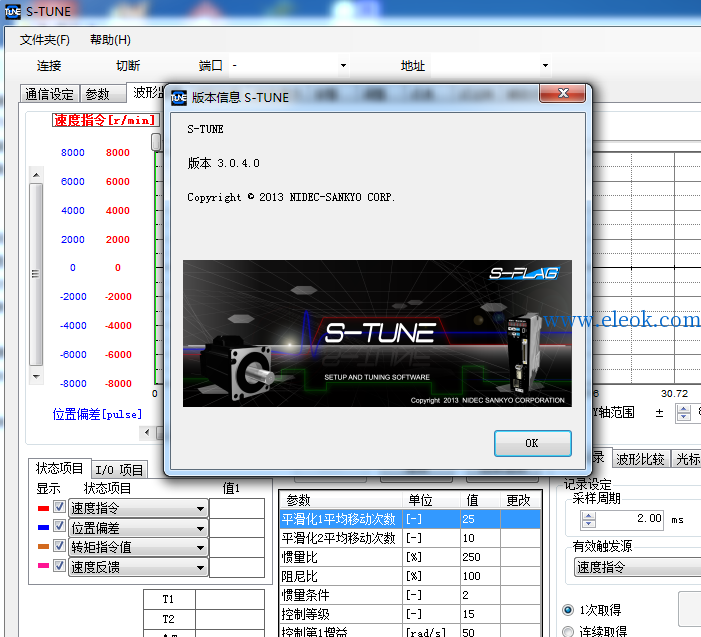Click the pink 速度反馈 color swatch
701x637 pixels.
pyautogui.click(x=43, y=565)
